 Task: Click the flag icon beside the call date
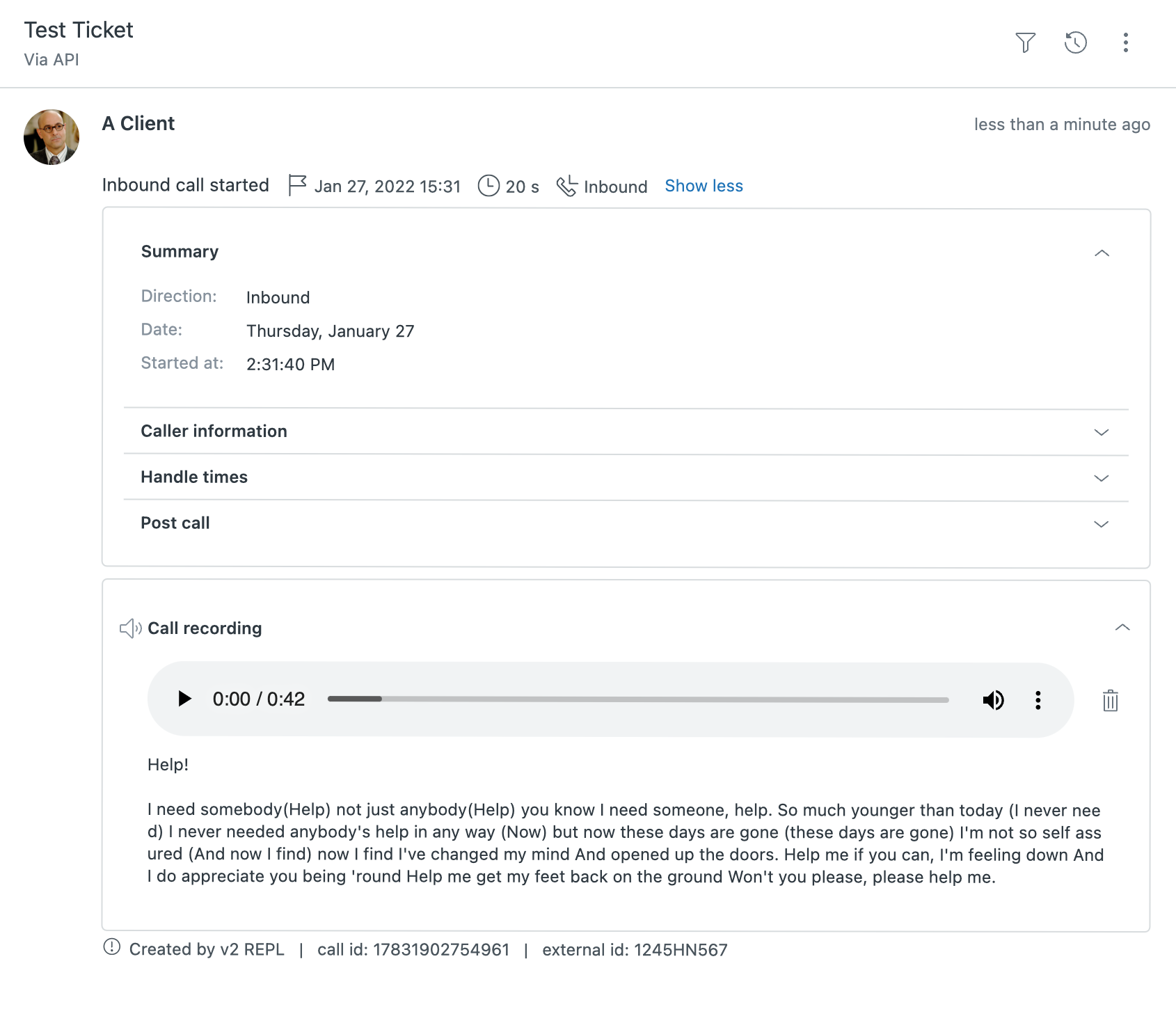(297, 186)
